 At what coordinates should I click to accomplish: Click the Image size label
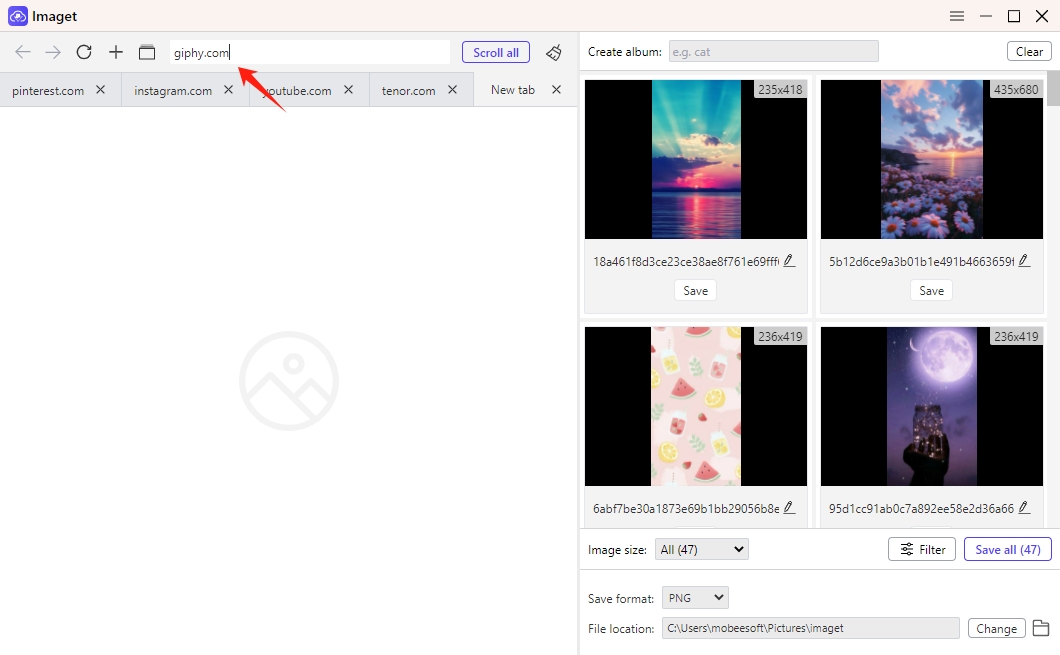[x=617, y=550]
